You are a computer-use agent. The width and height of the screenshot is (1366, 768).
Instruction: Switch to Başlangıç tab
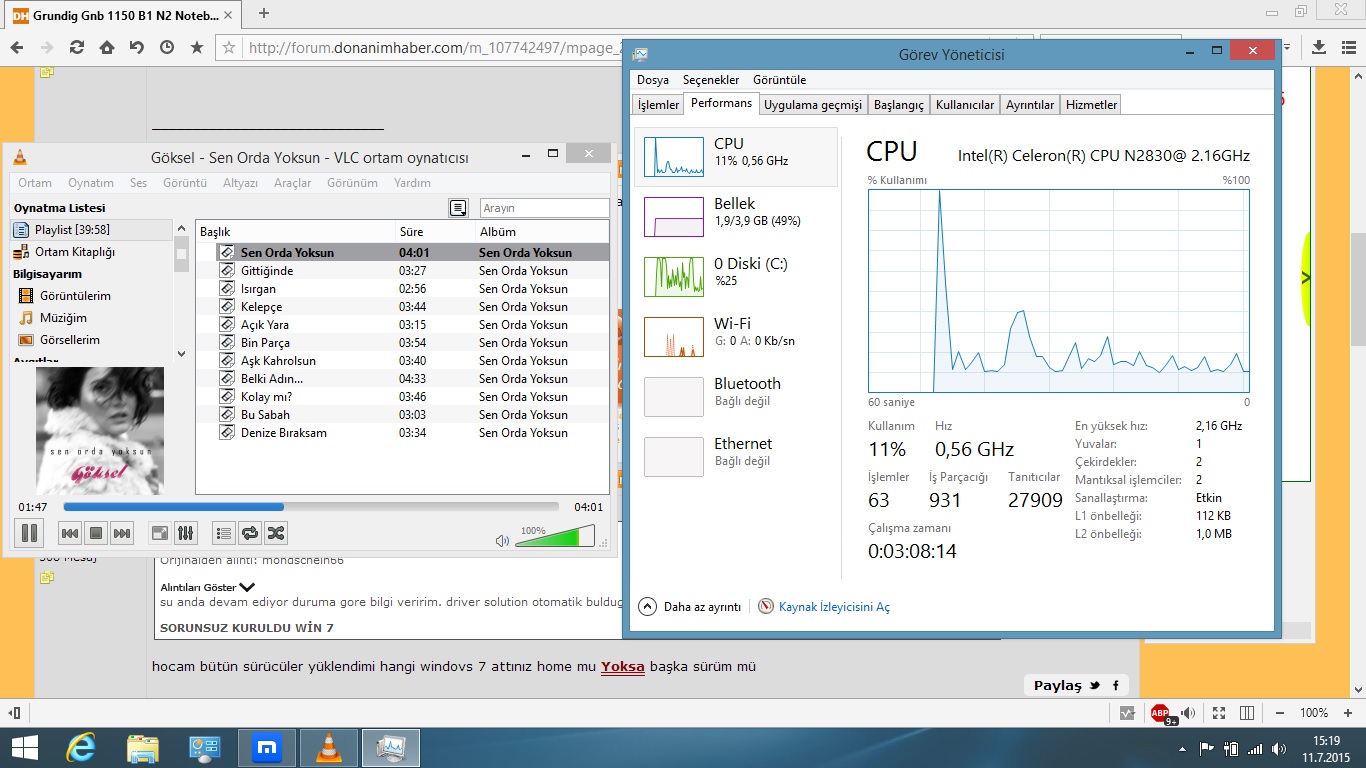pos(899,104)
